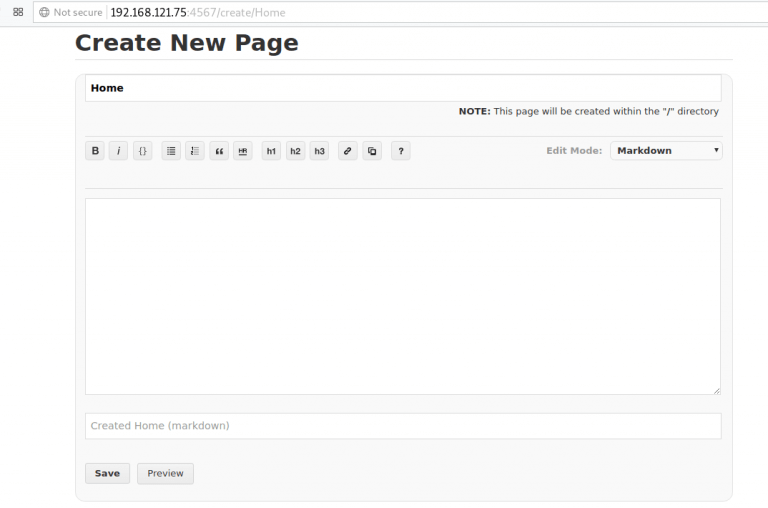Open editor help with the question mark
Viewport: 768px width, 508px height.
[x=400, y=151]
